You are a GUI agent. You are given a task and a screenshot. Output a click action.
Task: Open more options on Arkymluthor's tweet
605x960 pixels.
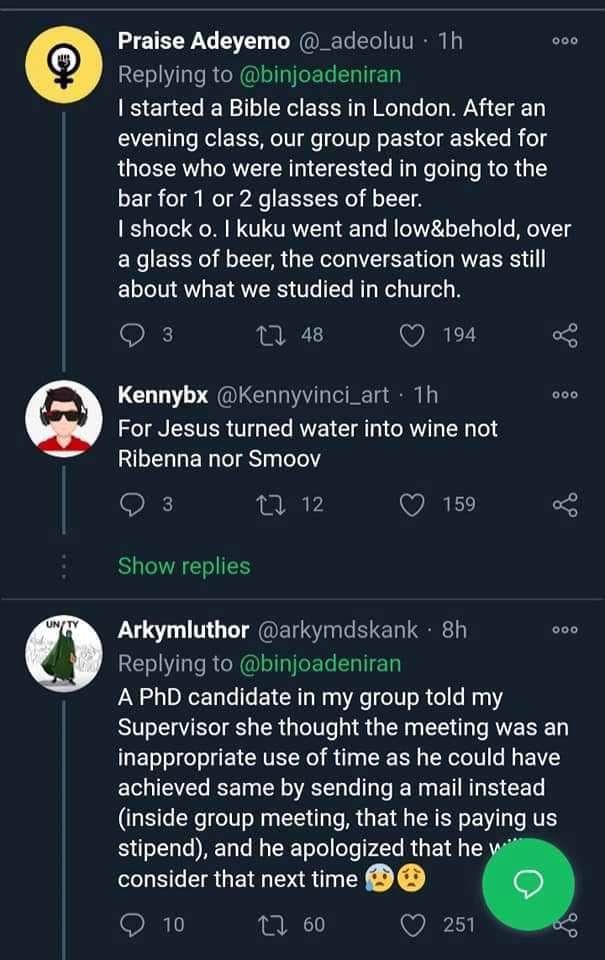pyautogui.click(x=565, y=631)
